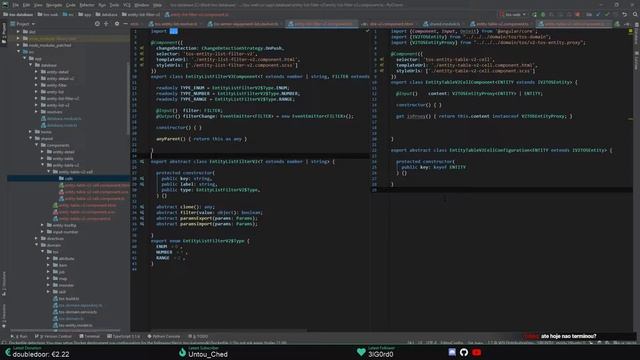Select the directives folder
Image resolution: width=640 pixels, height=360 pixels.
tap(52, 238)
